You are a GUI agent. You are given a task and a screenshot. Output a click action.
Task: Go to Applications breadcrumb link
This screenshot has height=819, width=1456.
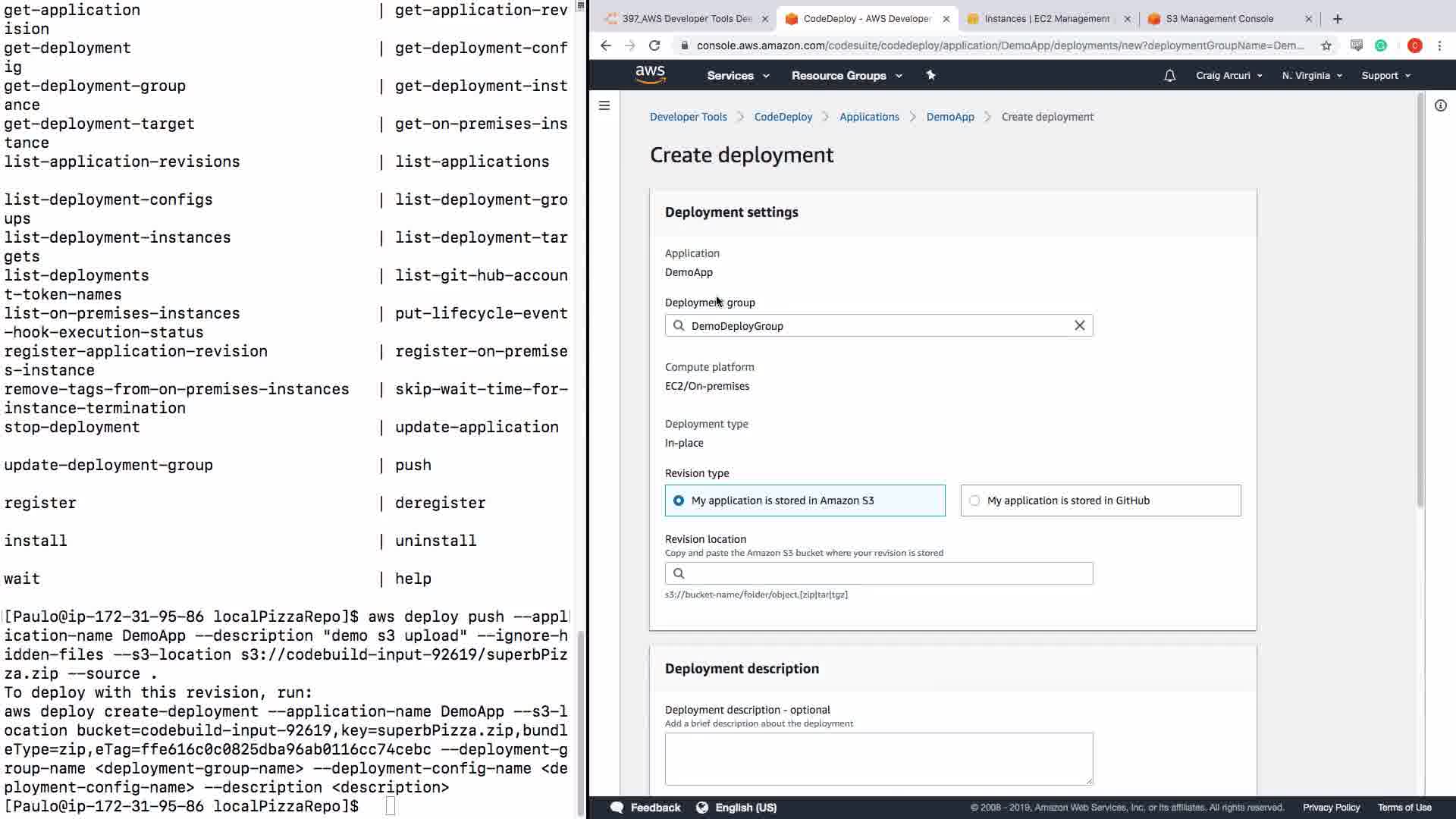click(869, 117)
